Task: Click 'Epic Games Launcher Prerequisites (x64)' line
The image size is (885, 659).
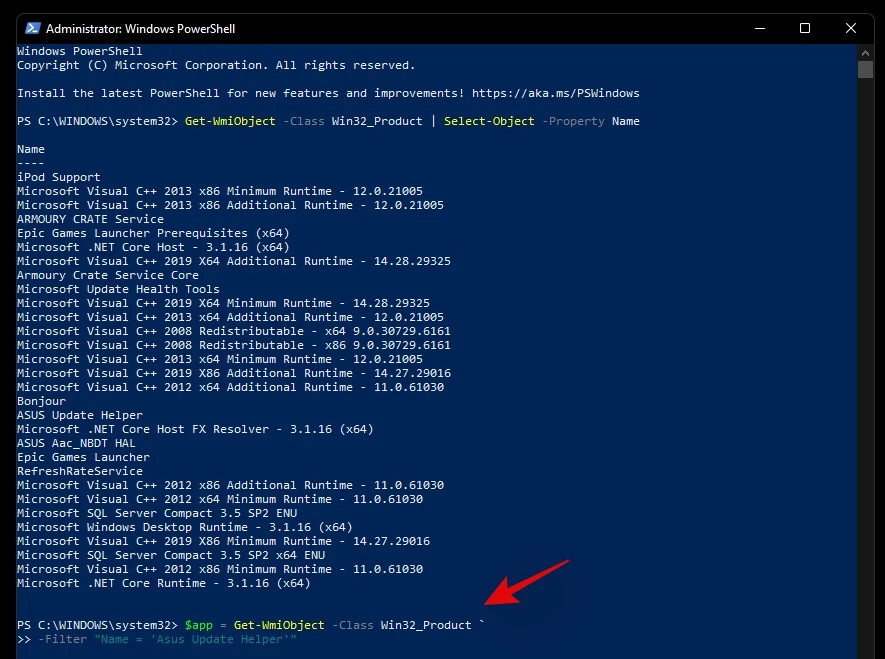Action: click(x=153, y=233)
